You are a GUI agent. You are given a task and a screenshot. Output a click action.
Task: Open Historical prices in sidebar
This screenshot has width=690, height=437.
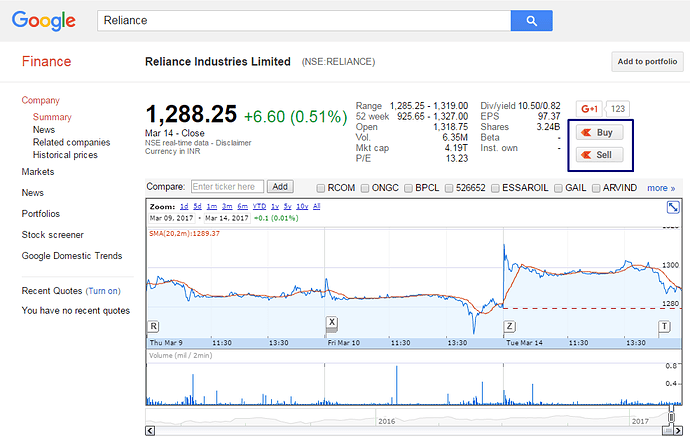click(65, 155)
